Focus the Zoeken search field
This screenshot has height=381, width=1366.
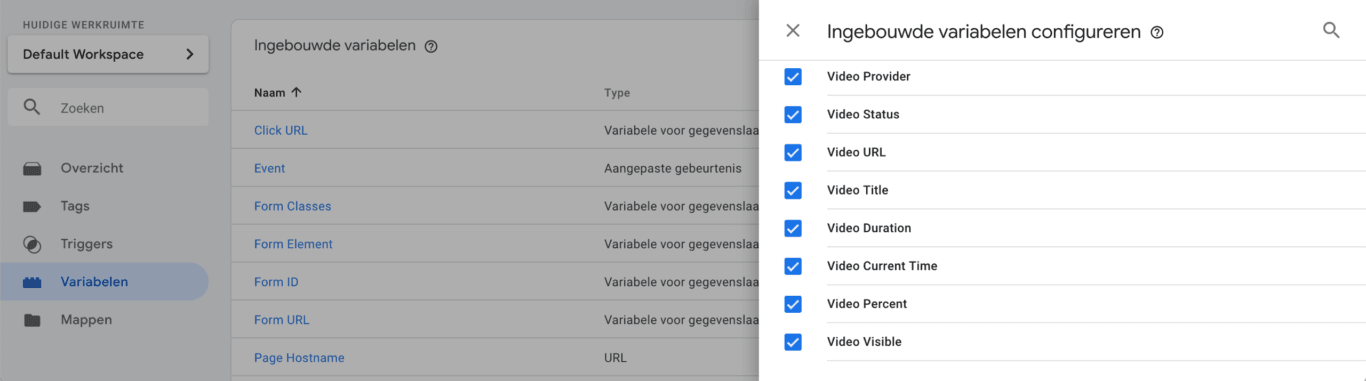[108, 107]
